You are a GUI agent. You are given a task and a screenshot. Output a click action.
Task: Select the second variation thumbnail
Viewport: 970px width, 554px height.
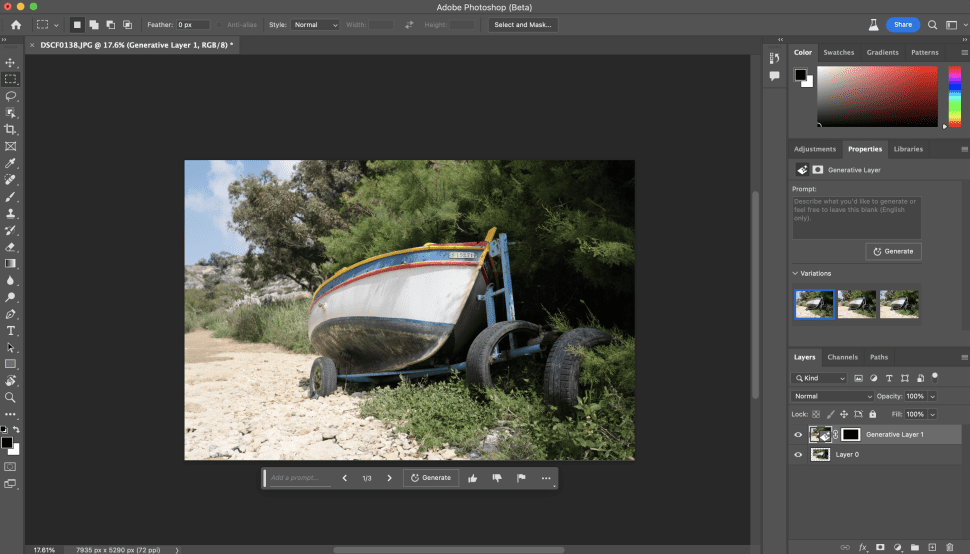tap(857, 304)
